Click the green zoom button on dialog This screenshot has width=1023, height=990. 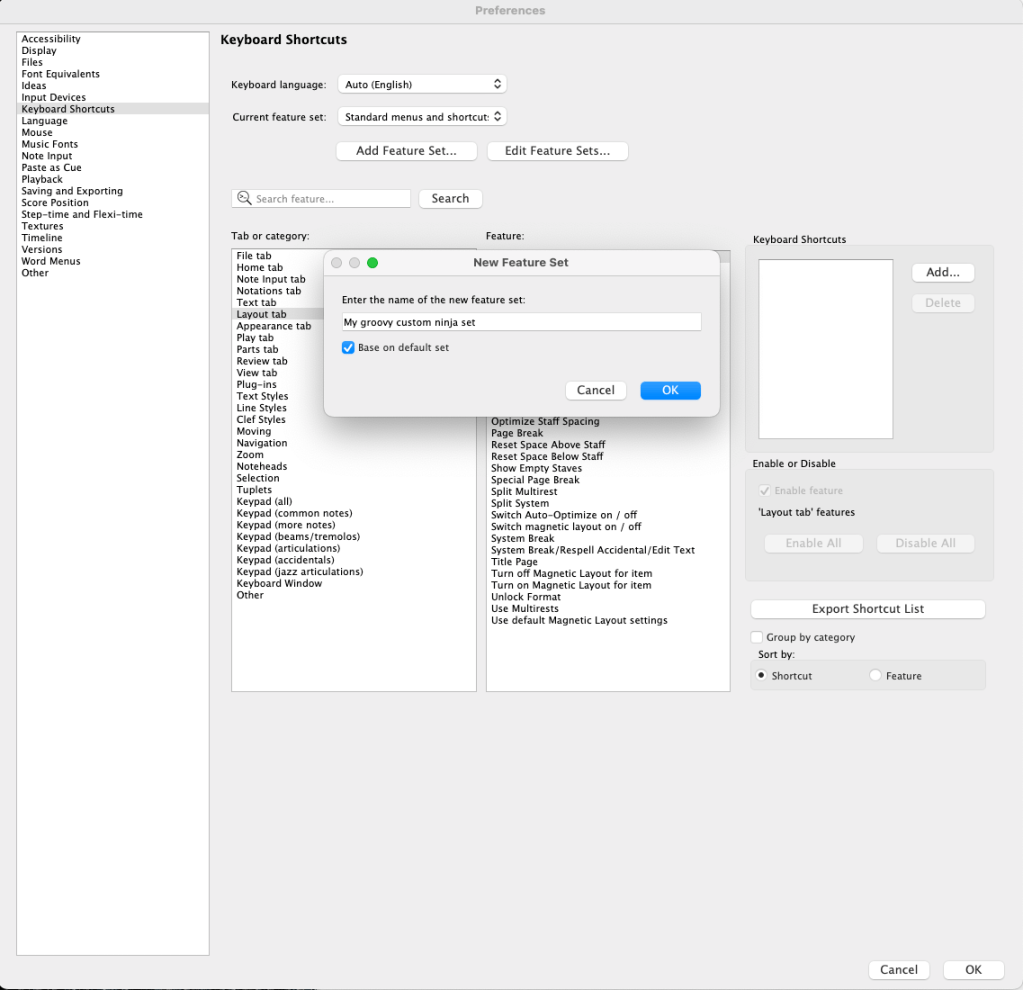[373, 263]
